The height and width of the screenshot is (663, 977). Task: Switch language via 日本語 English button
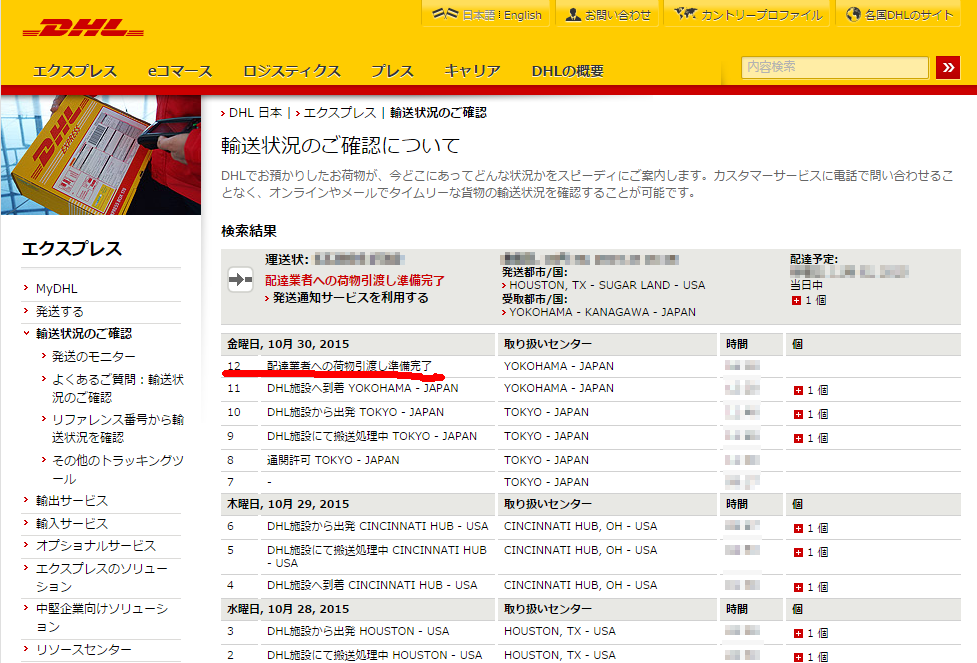tap(487, 14)
